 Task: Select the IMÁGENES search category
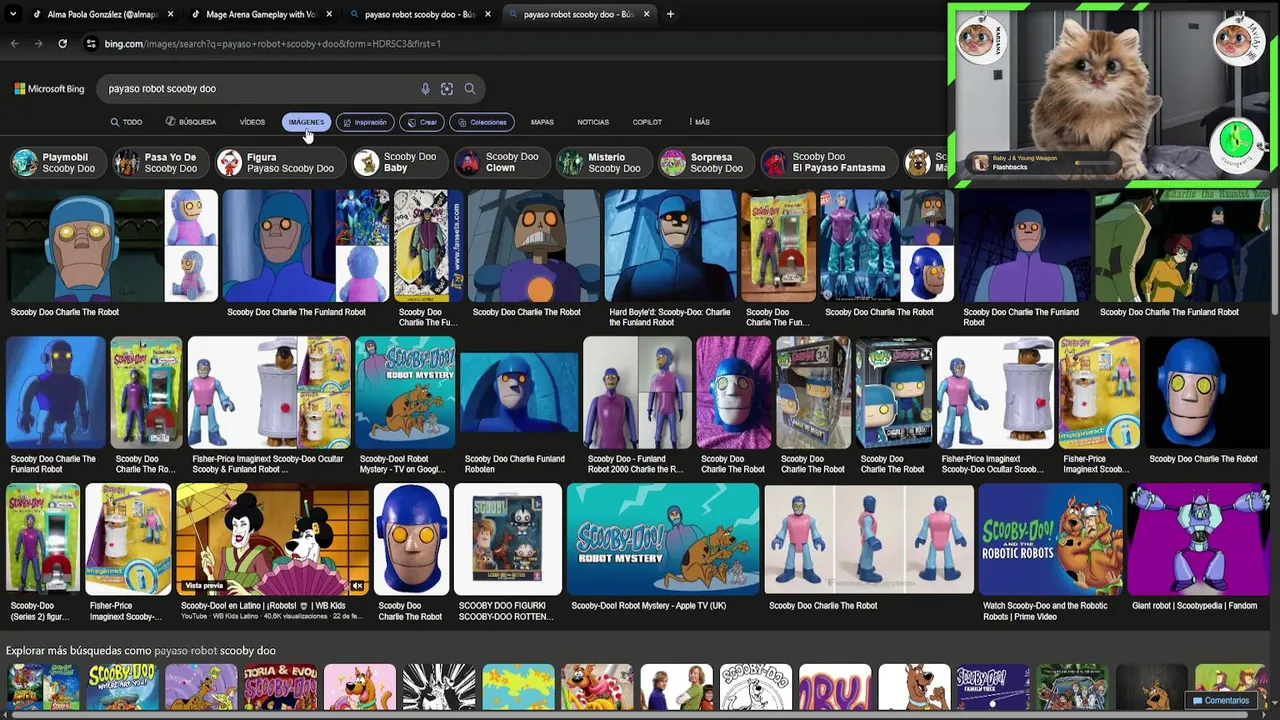[306, 122]
